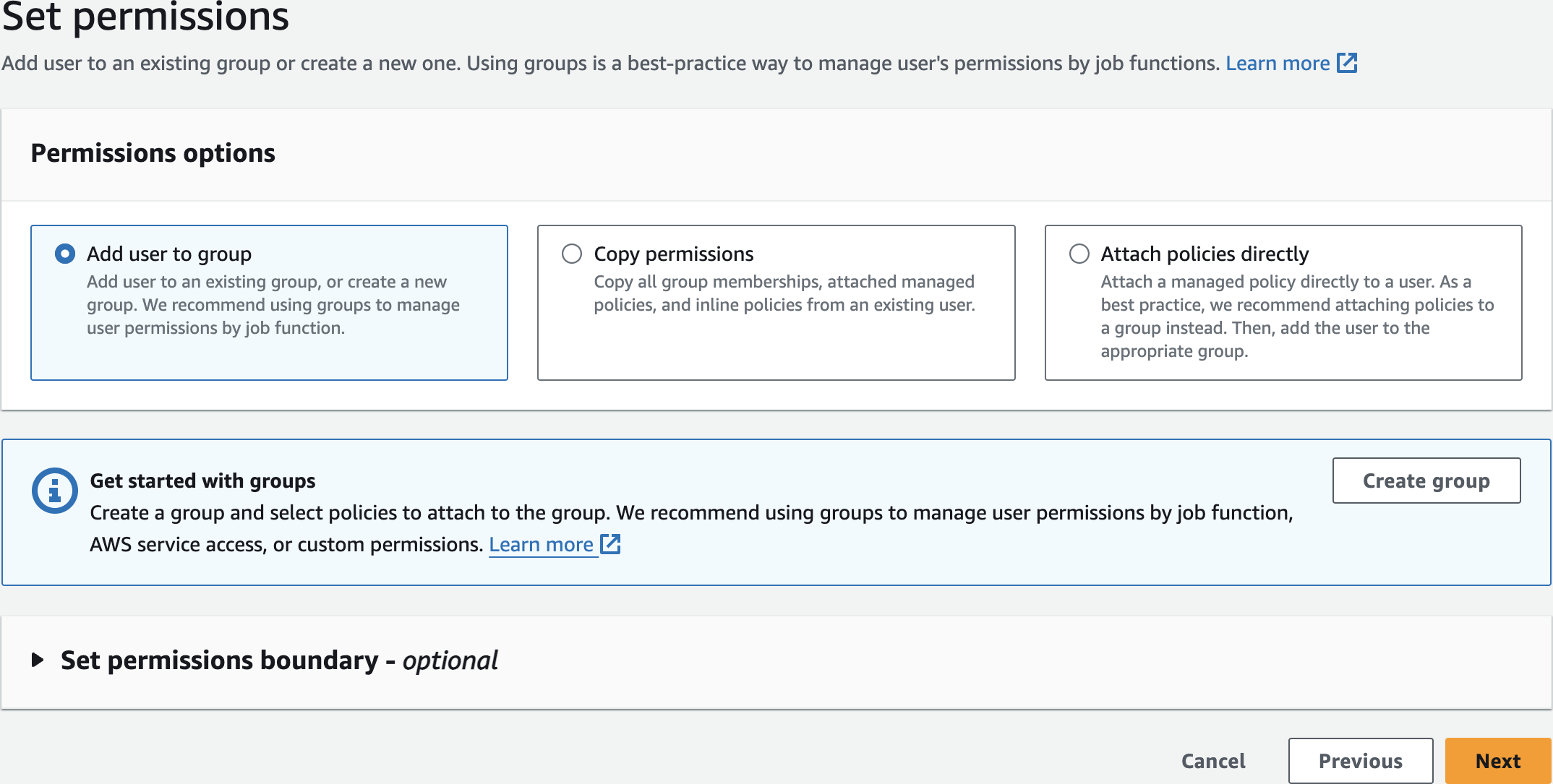Screen dimensions: 1553x784
Task: Click the Set permissions page title
Action: [x=145, y=17]
